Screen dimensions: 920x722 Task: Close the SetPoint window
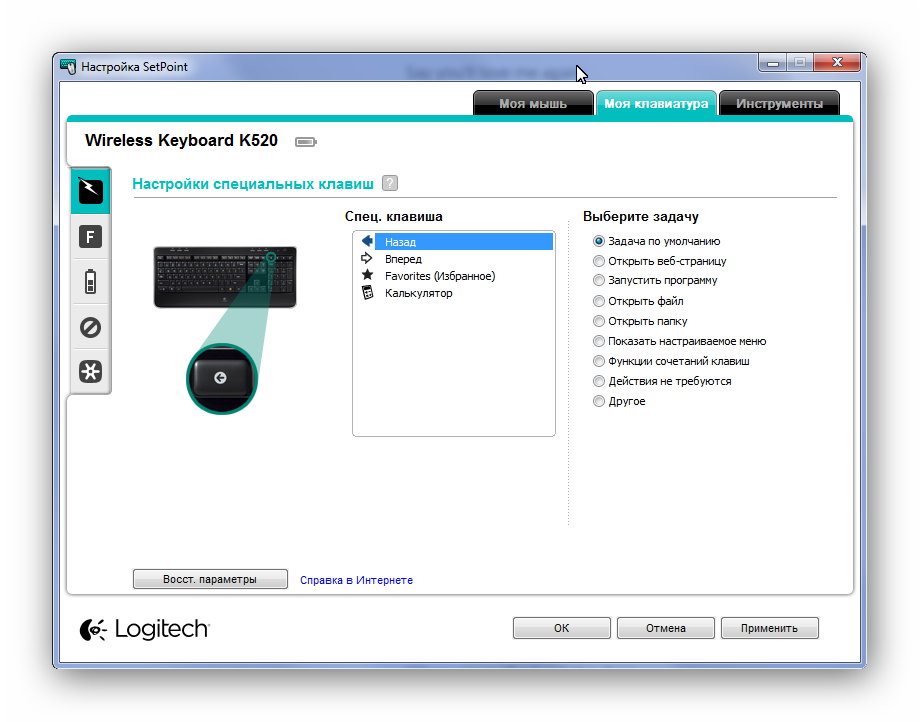(837, 62)
